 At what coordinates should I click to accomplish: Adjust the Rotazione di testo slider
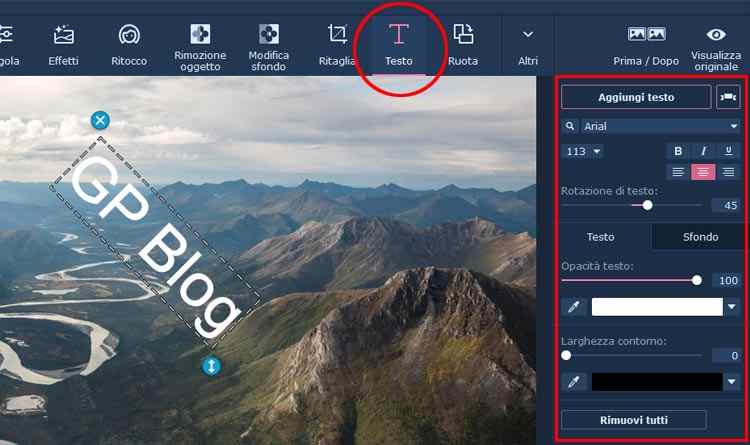click(647, 205)
